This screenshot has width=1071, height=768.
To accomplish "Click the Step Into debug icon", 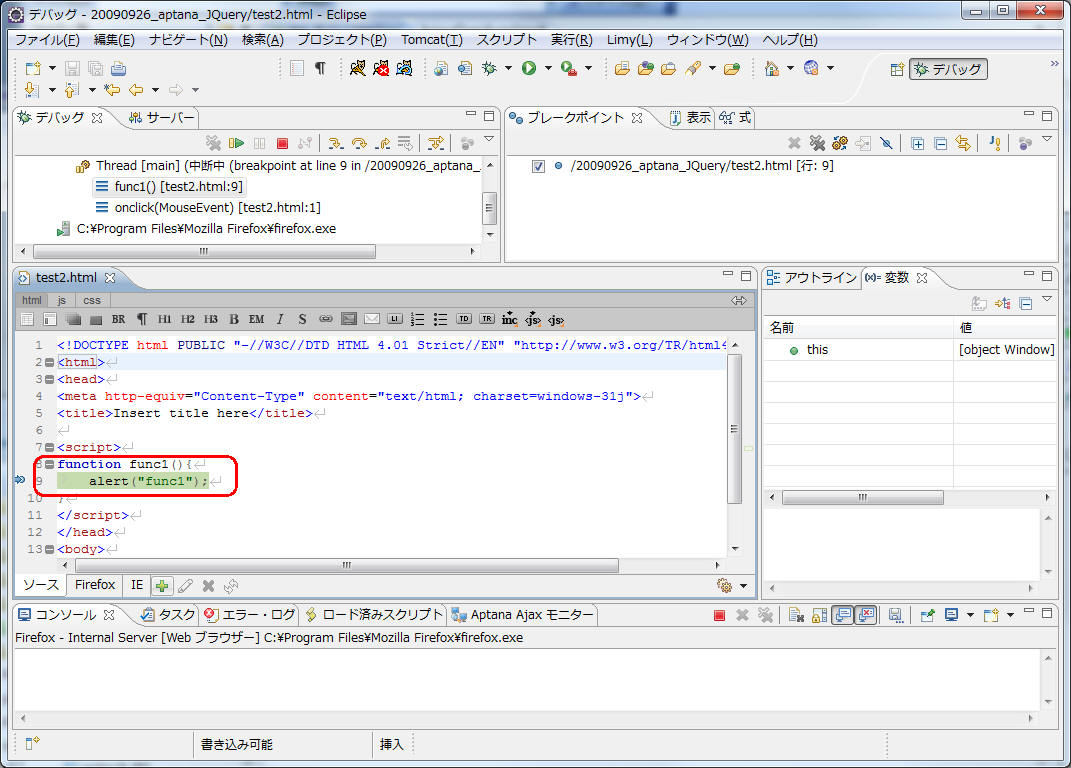I will coord(336,144).
